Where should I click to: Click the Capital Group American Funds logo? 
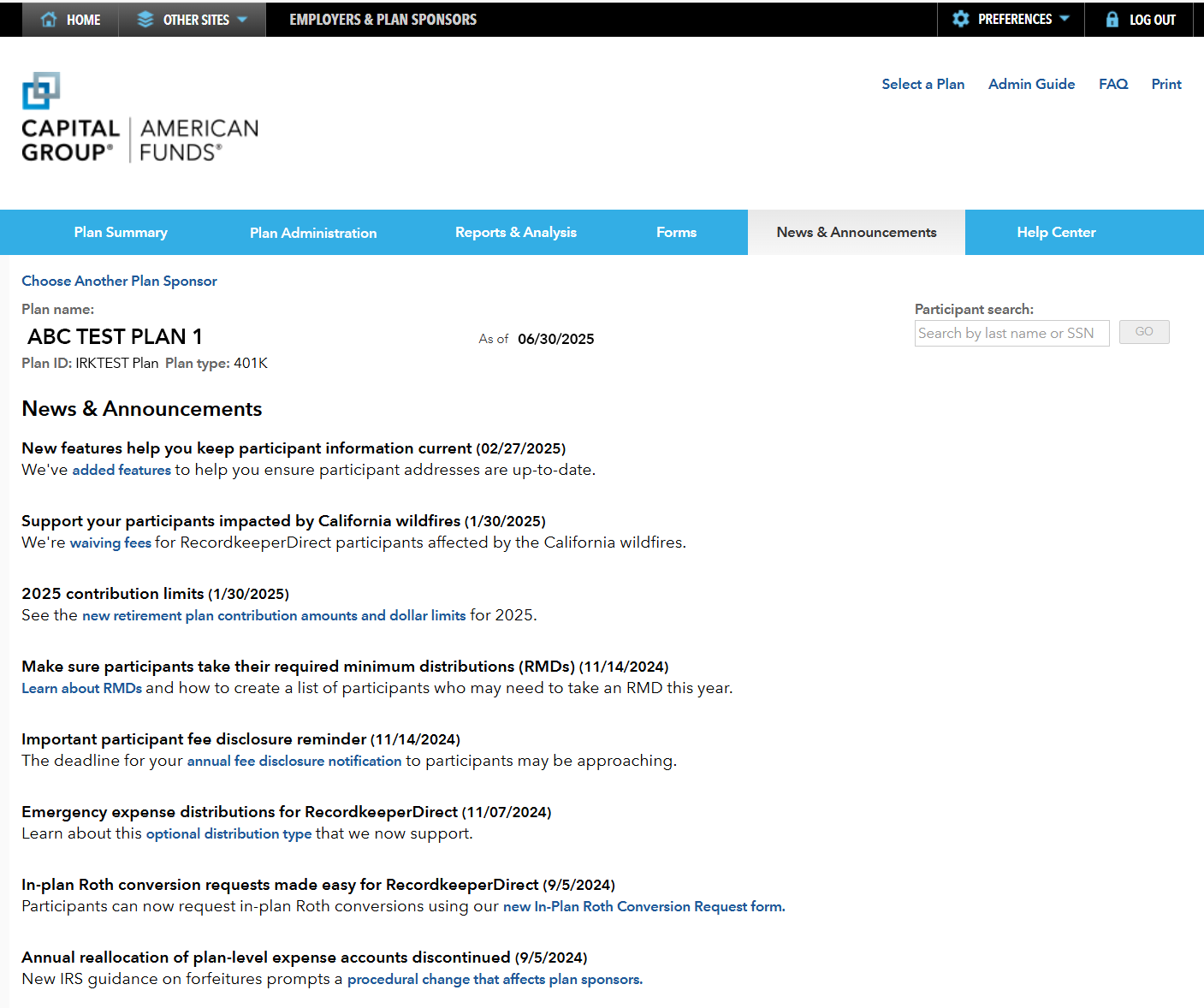(139, 117)
